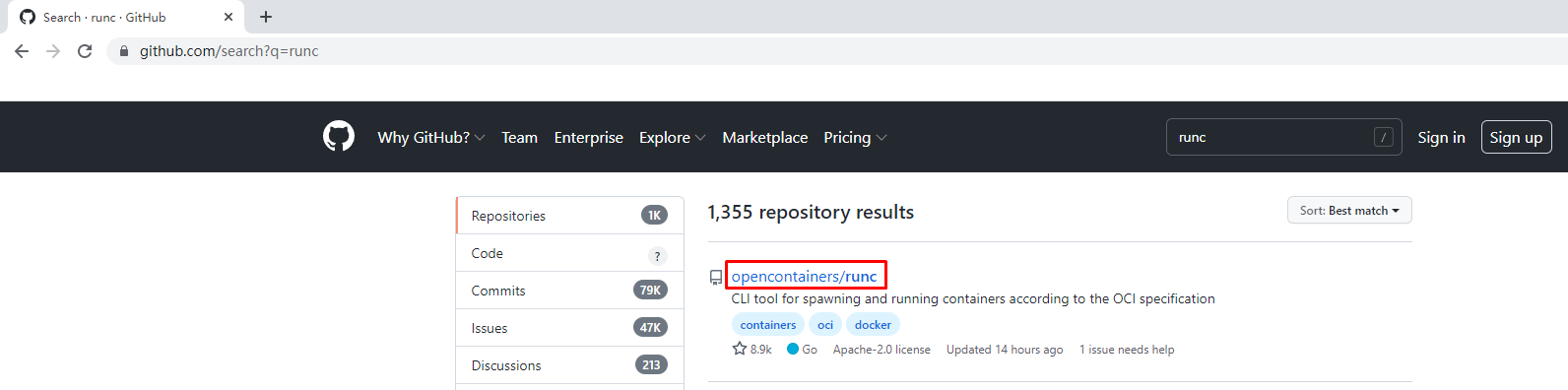Click the star icon beside 8.9k
1568x390 pixels.
[x=740, y=349]
